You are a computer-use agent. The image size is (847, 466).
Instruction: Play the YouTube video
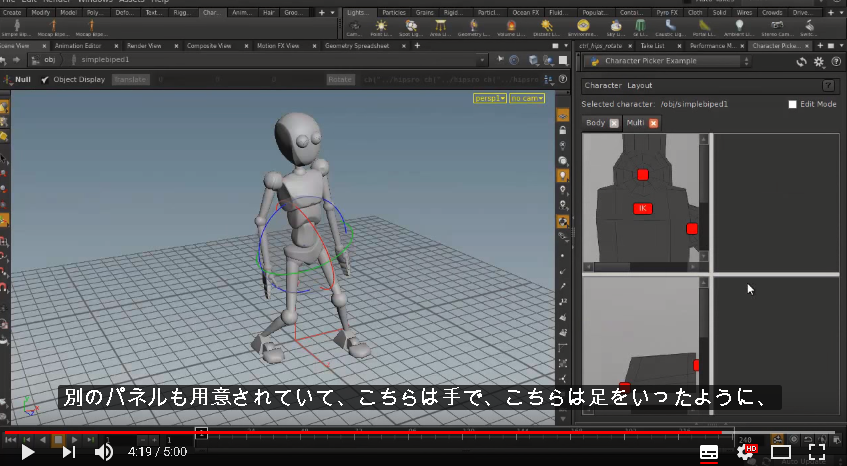click(27, 452)
